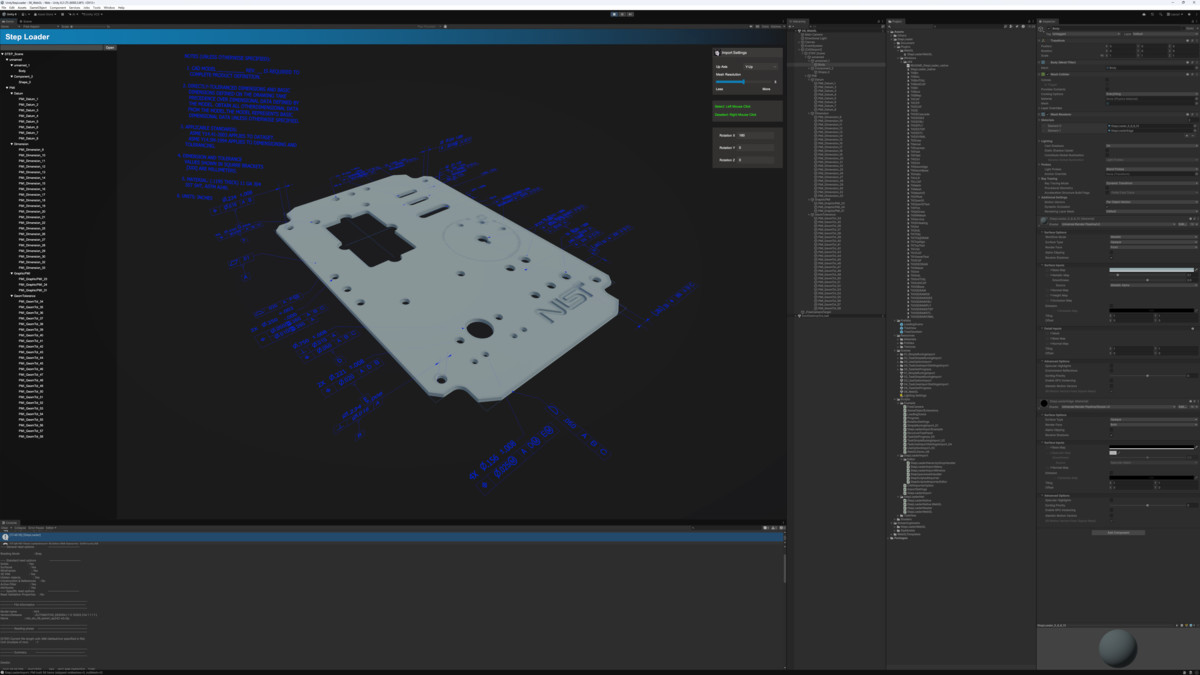Click the Open button in Step Loader
Viewport: 1200px width, 675px height.
[x=110, y=47]
